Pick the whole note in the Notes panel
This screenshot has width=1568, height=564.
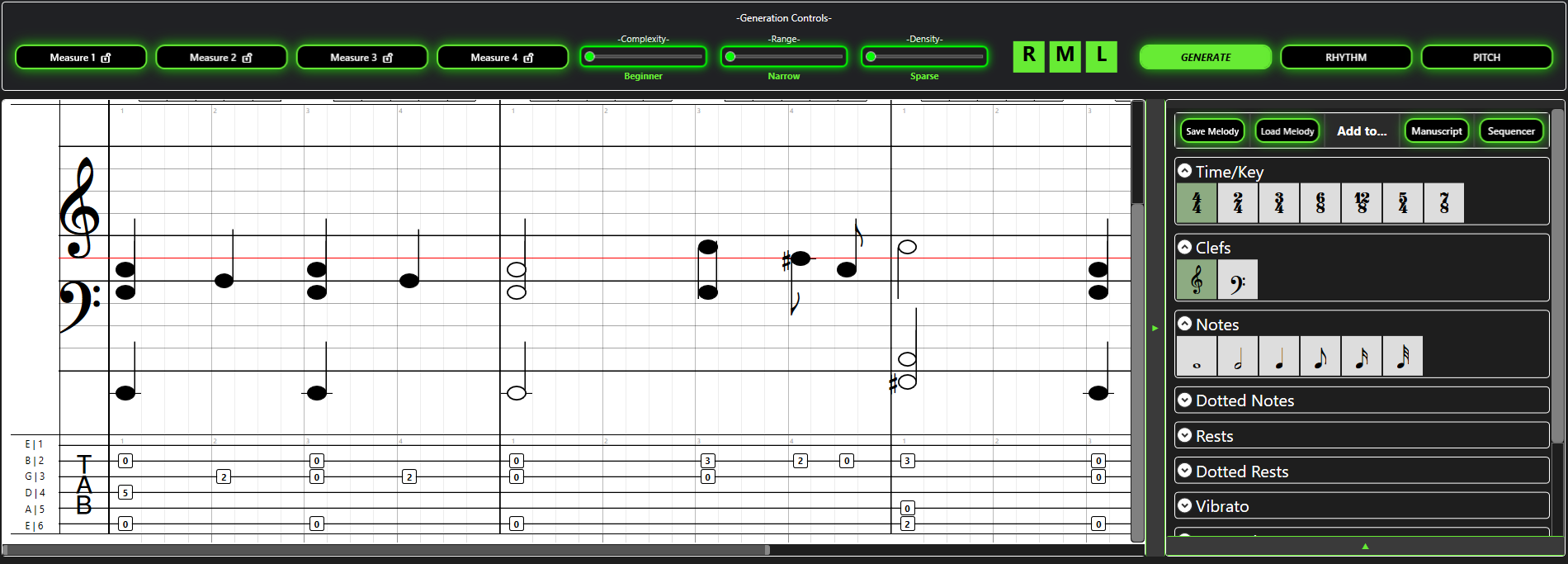coord(1197,356)
